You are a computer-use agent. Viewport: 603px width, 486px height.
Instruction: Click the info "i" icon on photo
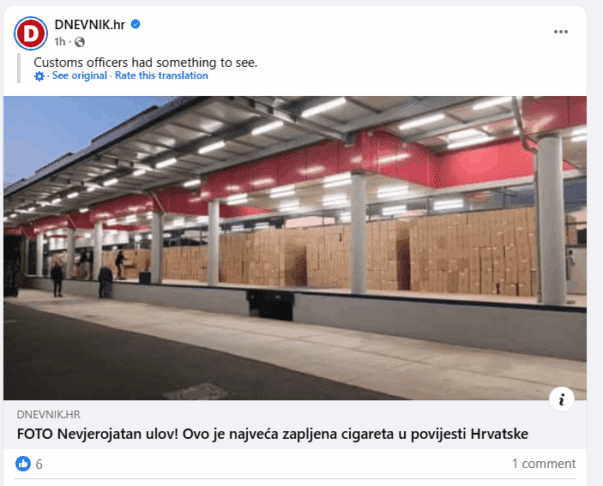point(561,399)
